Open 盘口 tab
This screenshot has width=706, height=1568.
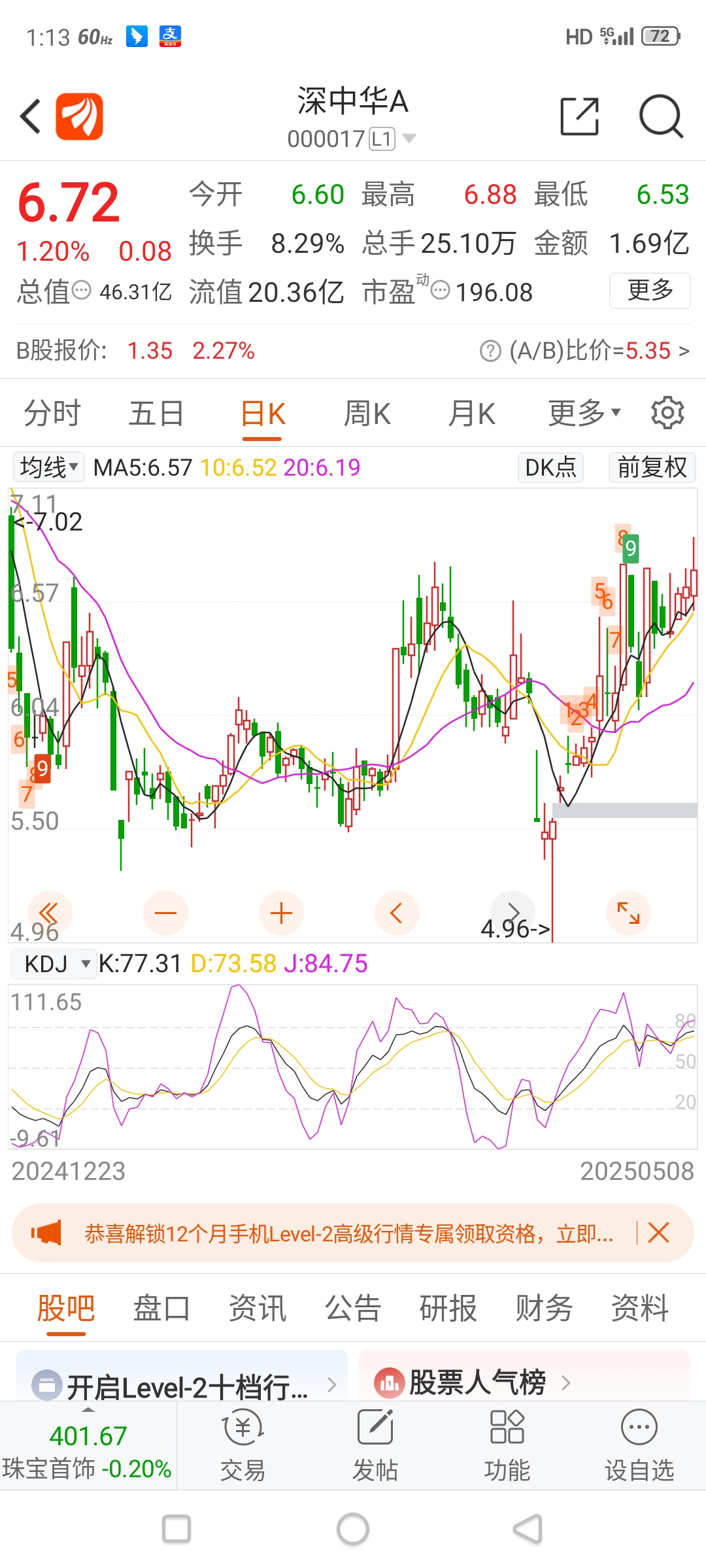161,1308
